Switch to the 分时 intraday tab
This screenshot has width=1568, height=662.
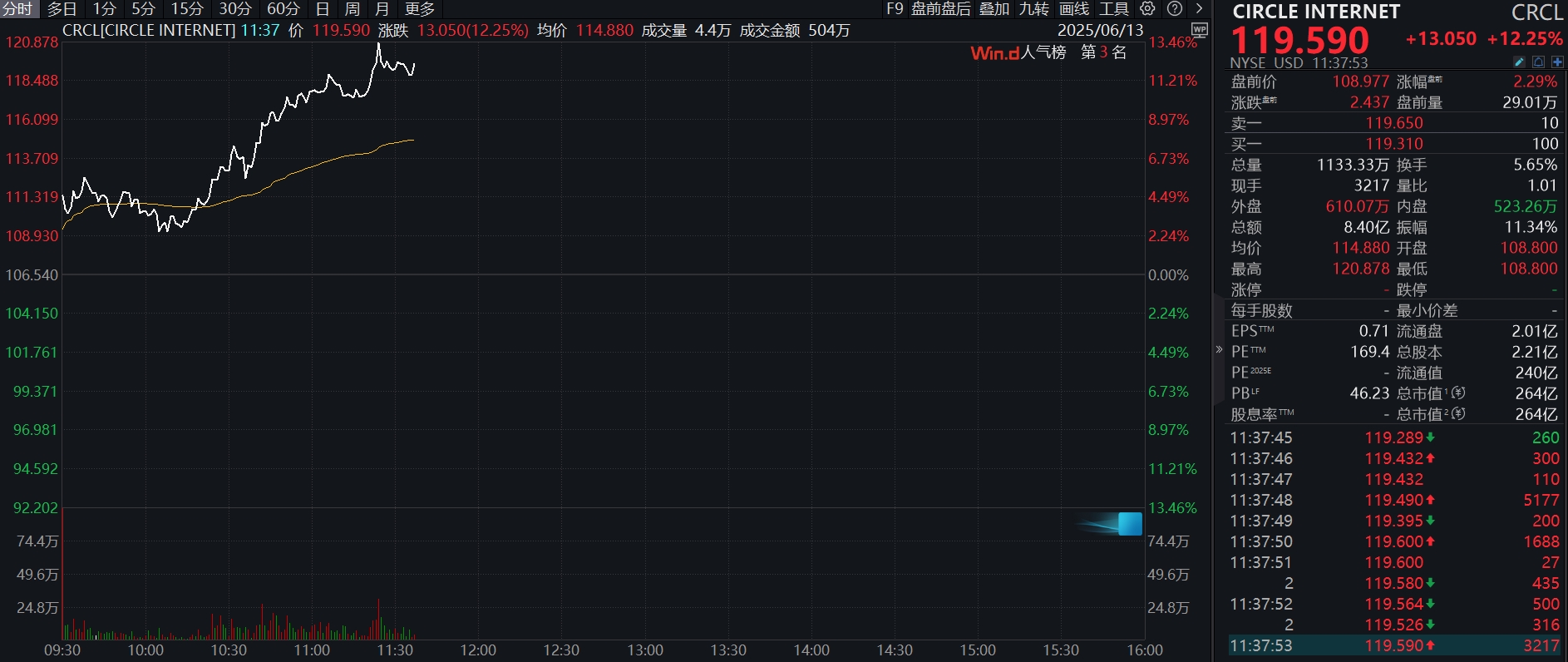tap(17, 9)
